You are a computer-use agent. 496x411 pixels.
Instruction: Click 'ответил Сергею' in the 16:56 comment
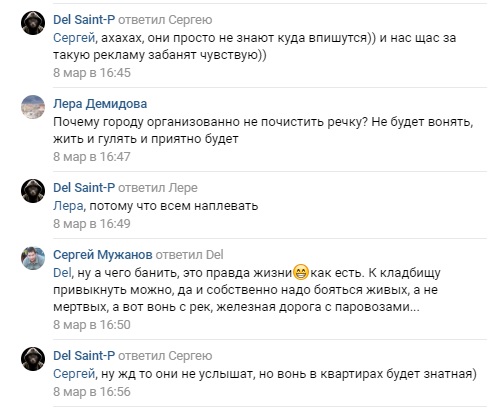coord(165,356)
